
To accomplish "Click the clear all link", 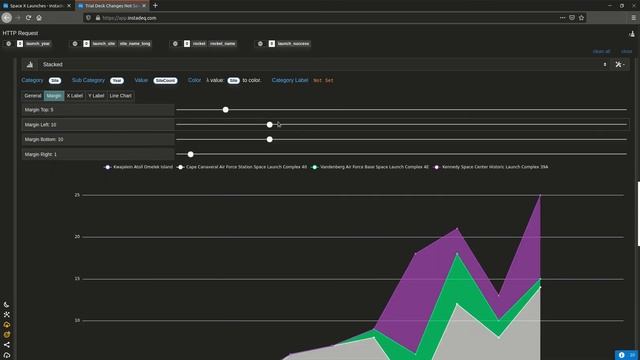I will pos(601,51).
